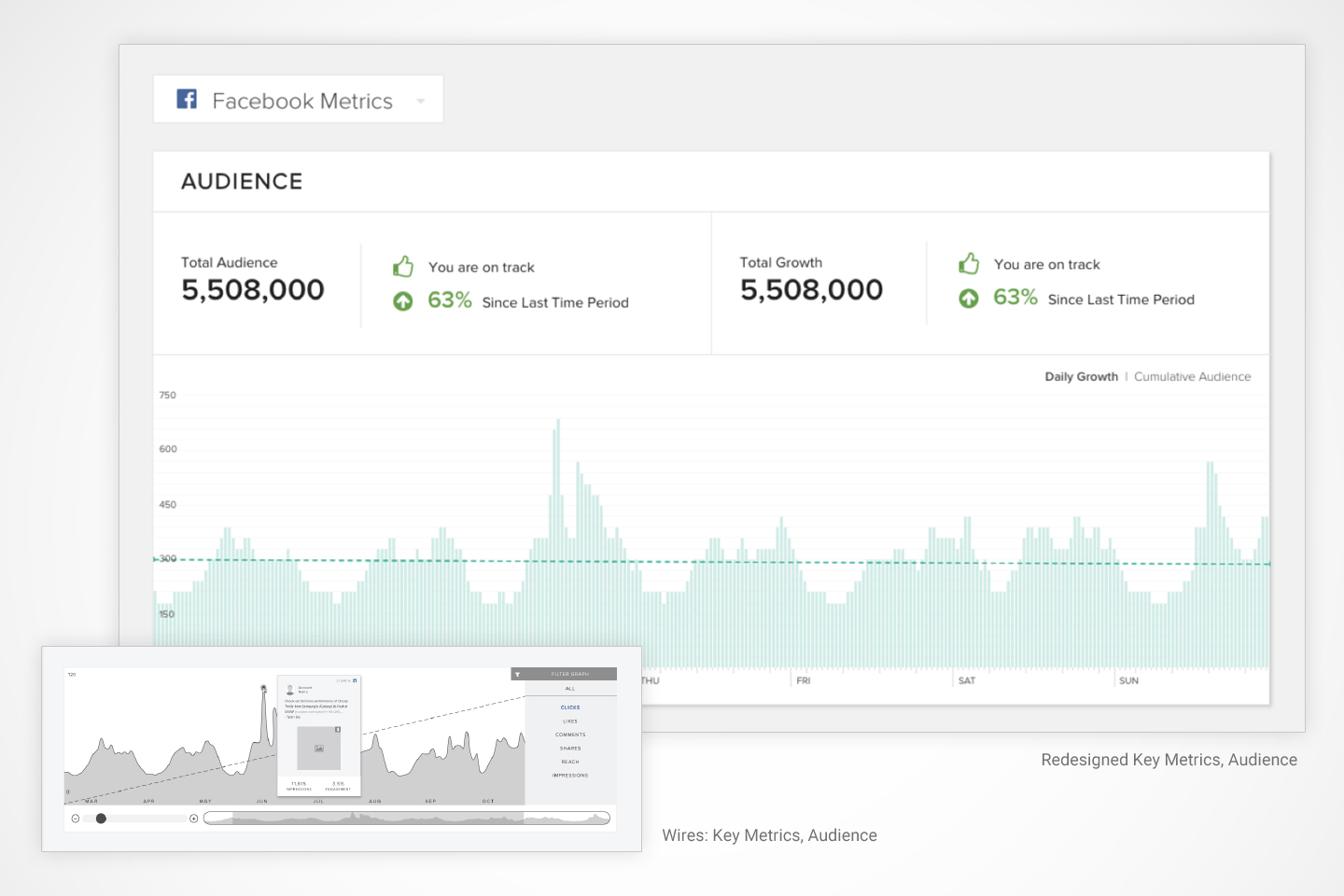Click the FRI axis label on the growth chart
This screenshot has height=896, width=1344.
[804, 680]
